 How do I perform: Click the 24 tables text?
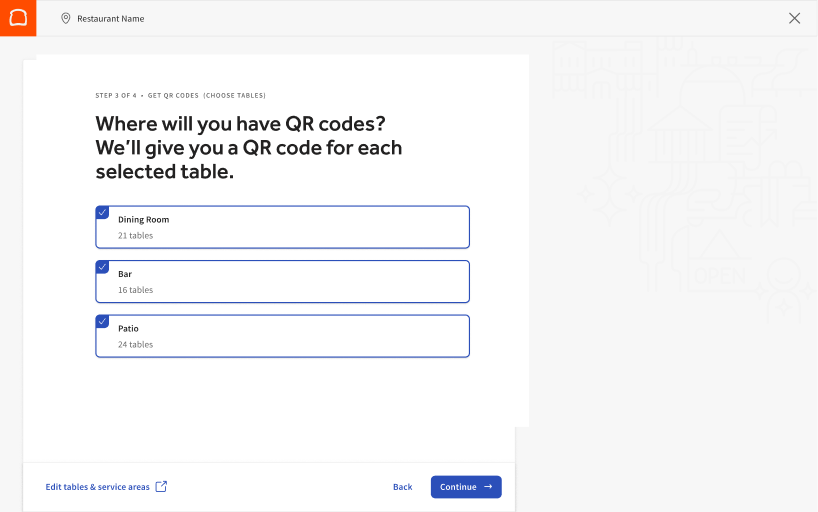pos(135,344)
